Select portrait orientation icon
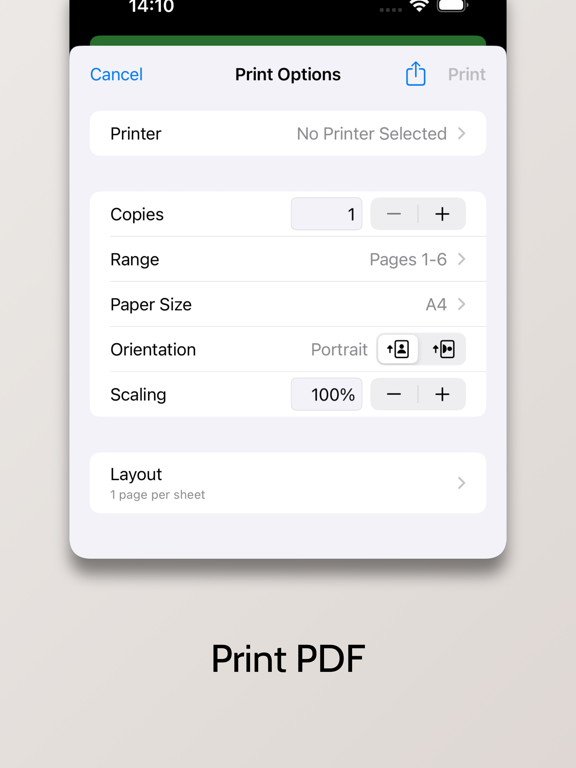576x768 pixels. [398, 349]
